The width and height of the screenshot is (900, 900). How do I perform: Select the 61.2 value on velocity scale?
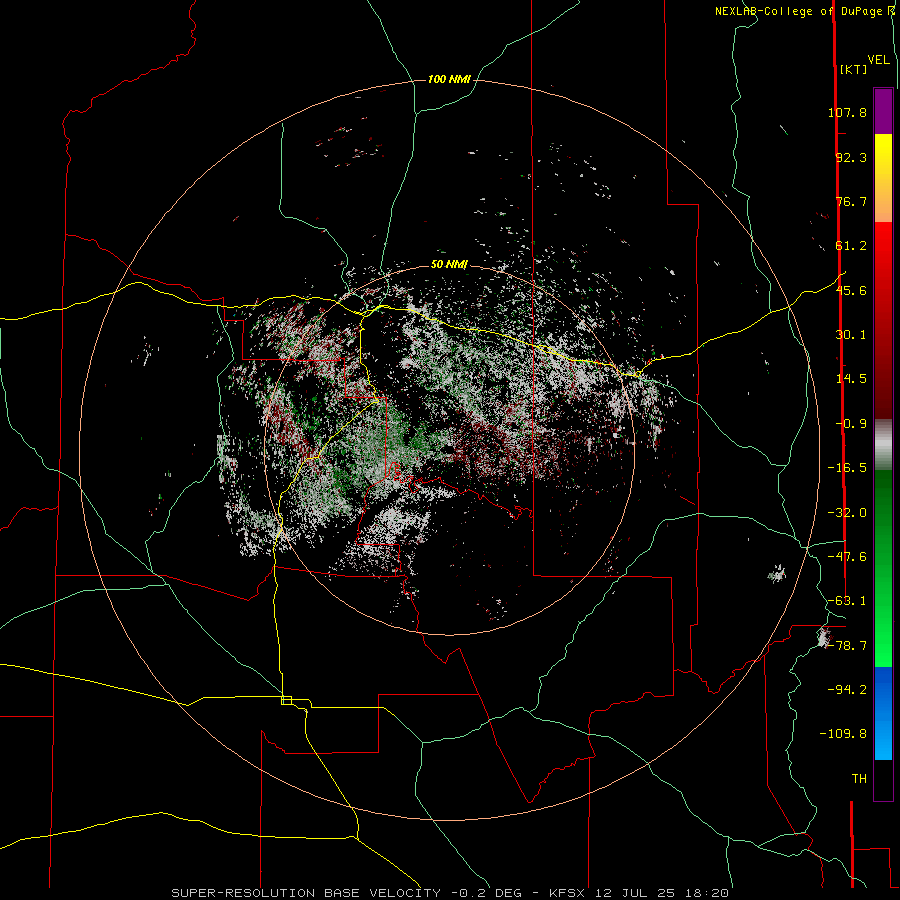click(851, 246)
